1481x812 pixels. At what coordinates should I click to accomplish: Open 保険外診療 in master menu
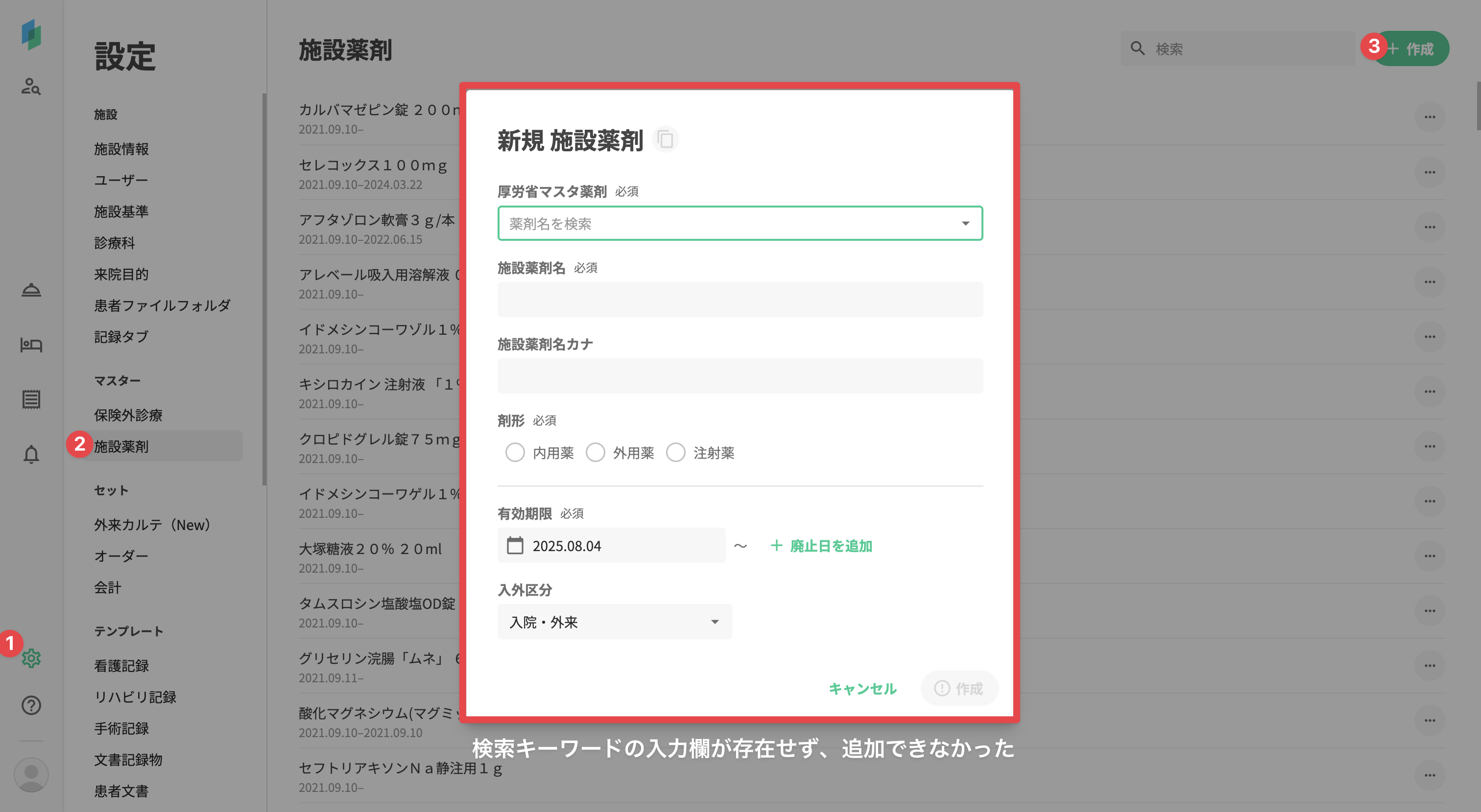coord(128,415)
